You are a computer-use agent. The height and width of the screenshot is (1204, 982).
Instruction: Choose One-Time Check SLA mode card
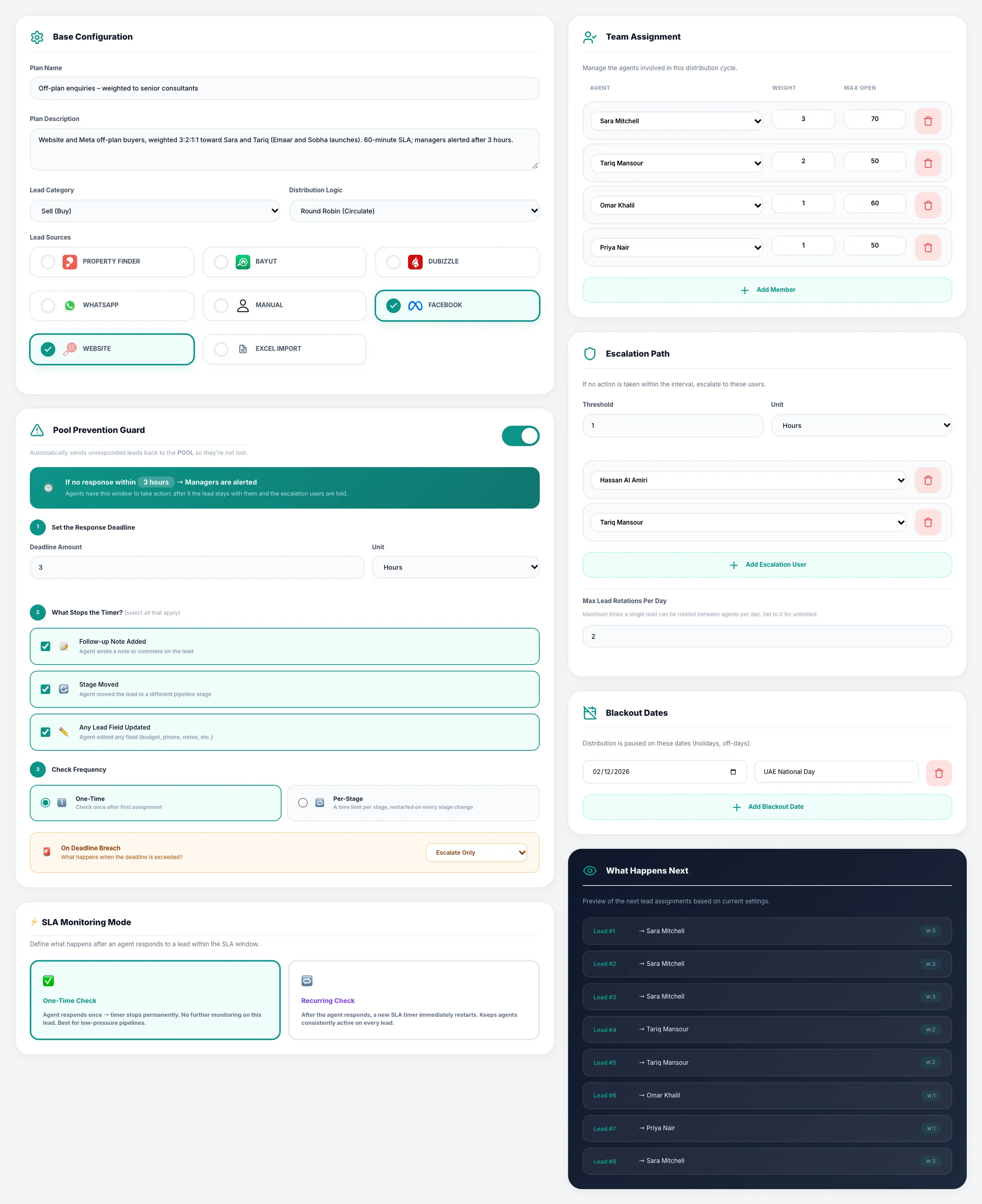pyautogui.click(x=155, y=1000)
